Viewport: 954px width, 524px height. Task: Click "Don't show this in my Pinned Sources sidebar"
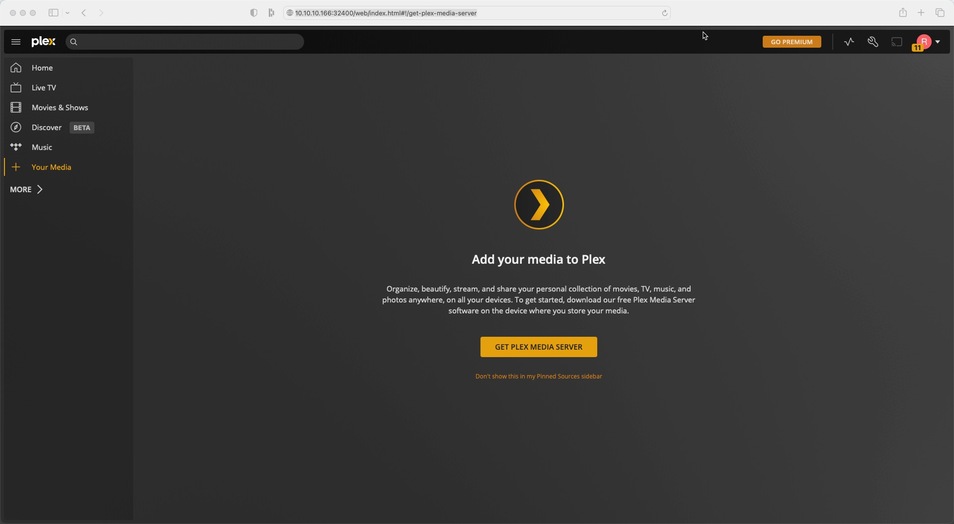click(538, 376)
